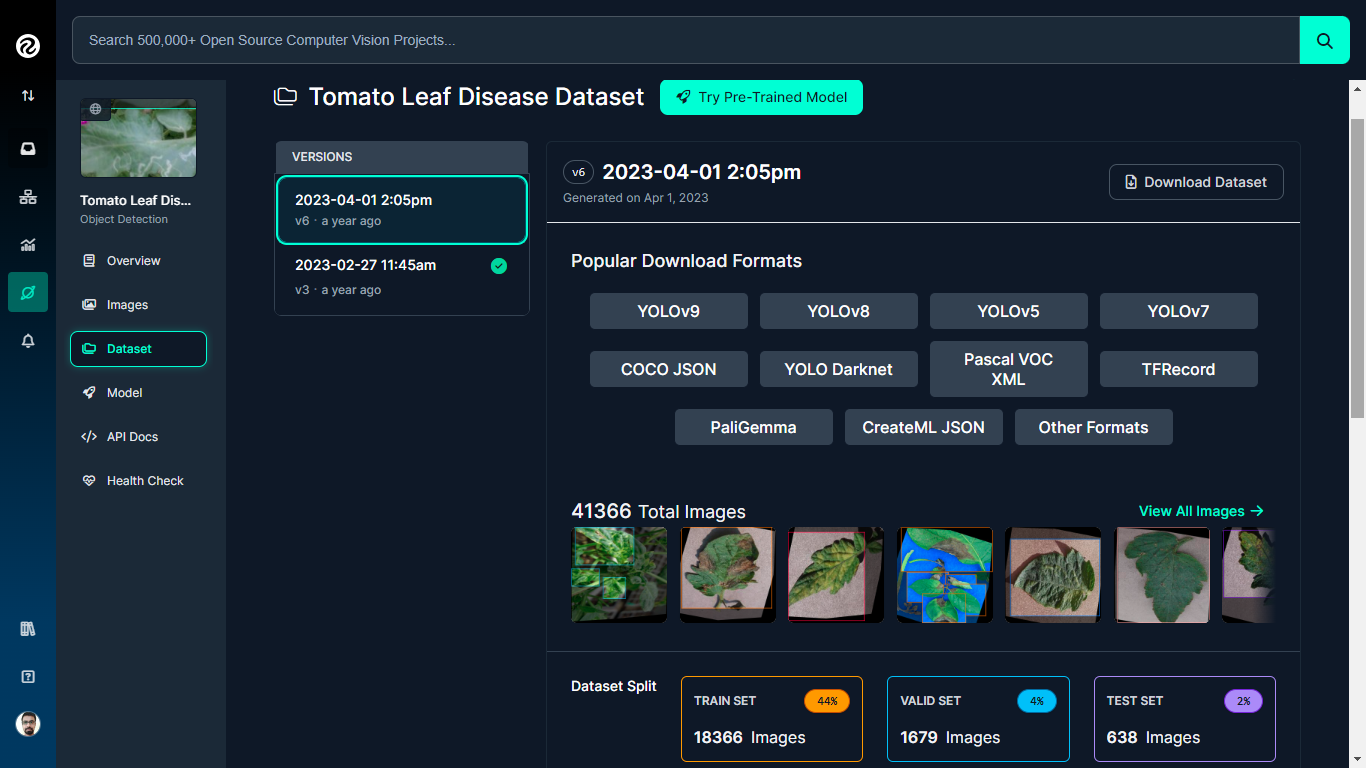
Task: Choose YOLOv8 download format
Action: pyautogui.click(x=839, y=311)
